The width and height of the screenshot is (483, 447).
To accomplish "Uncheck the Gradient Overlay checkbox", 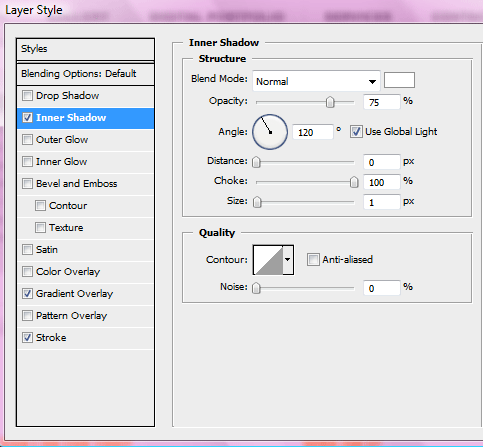I will [x=27, y=294].
